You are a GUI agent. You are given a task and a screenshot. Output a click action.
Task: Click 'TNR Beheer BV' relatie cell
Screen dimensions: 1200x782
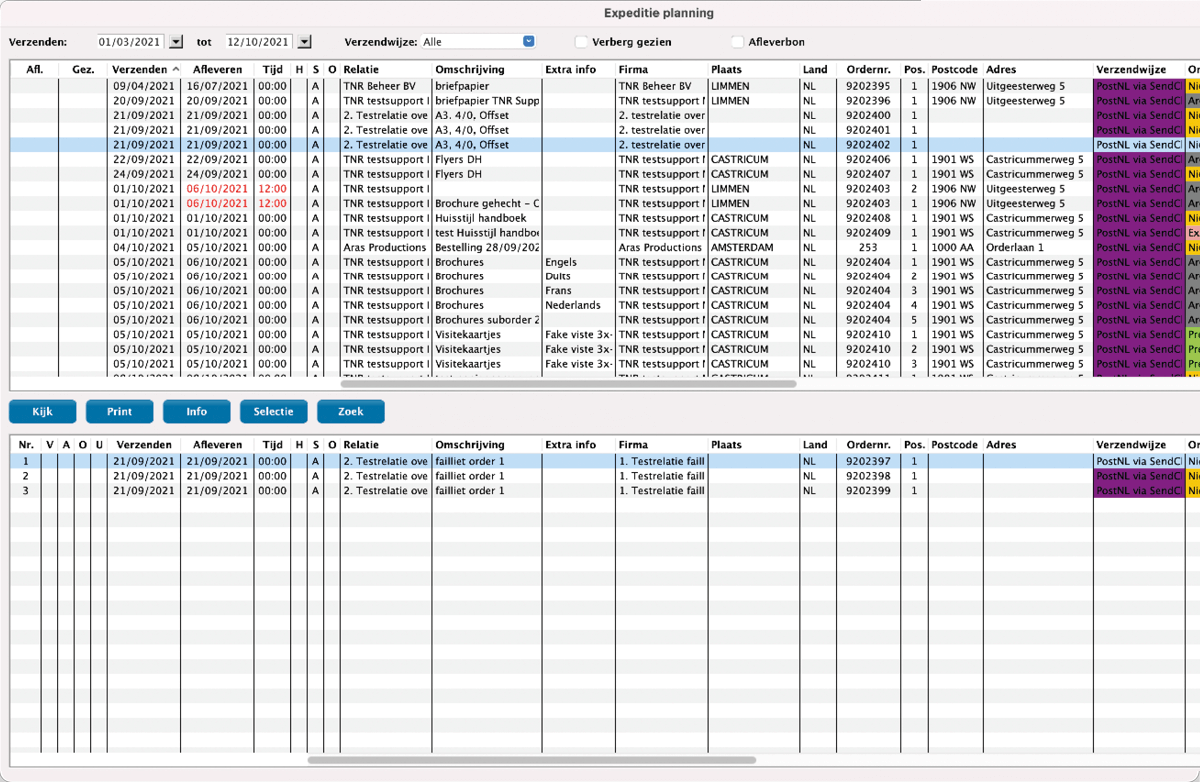pyautogui.click(x=385, y=86)
